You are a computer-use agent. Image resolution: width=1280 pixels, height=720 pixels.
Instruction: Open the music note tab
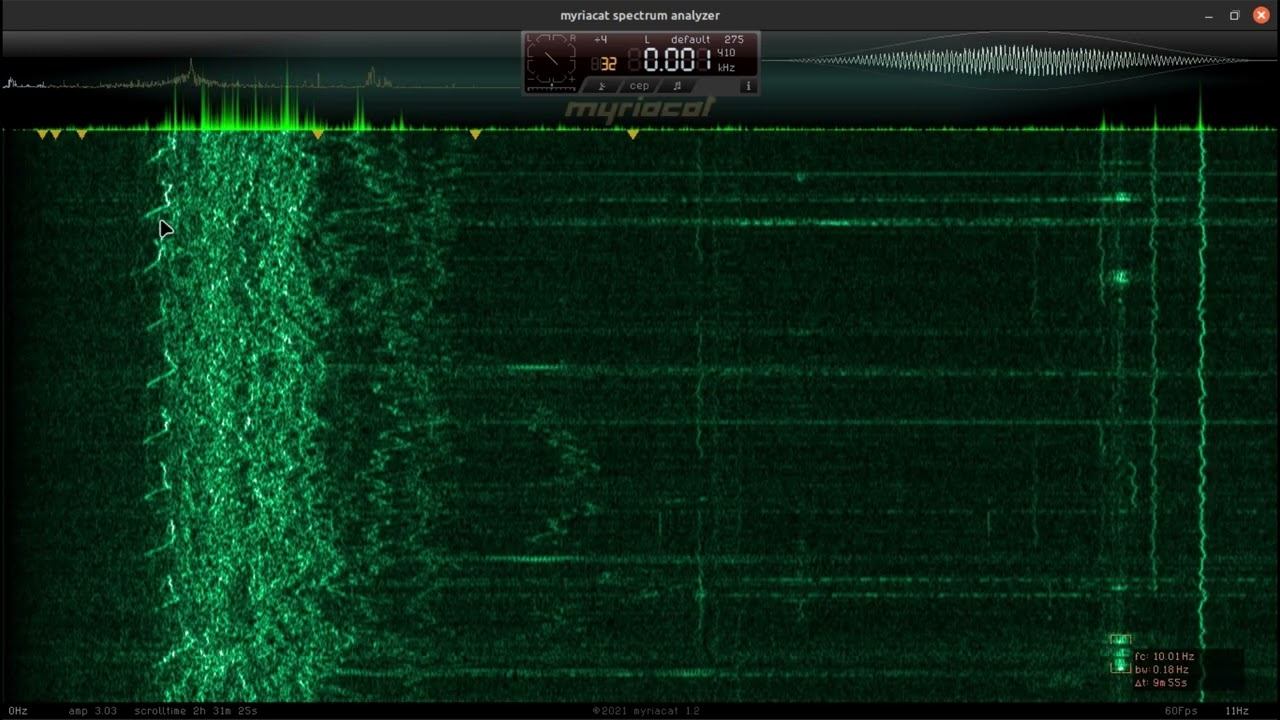[x=677, y=86]
